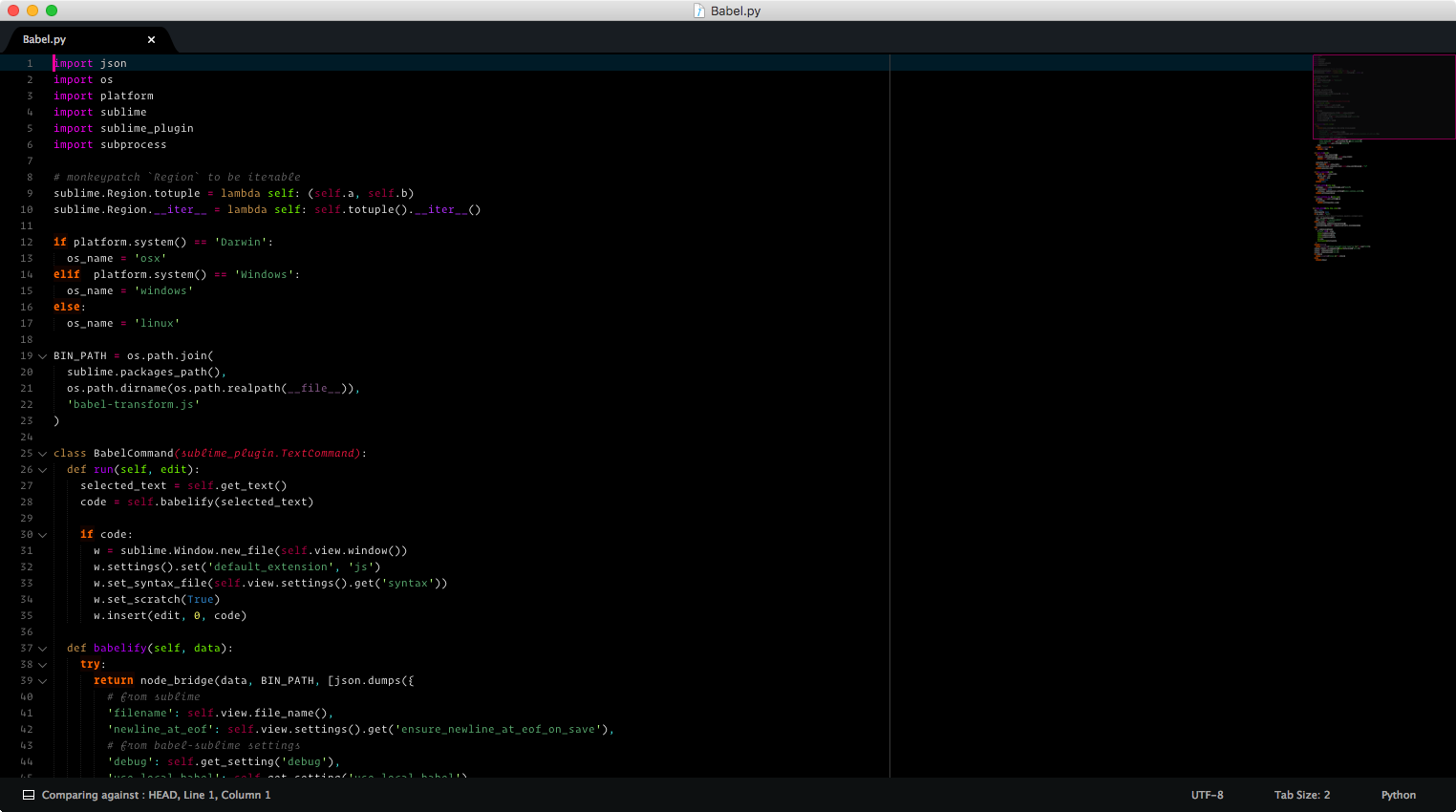Viewport: 1456px width, 812px height.
Task: Click 'sublime.packages_path()' in line 20
Action: point(143,373)
